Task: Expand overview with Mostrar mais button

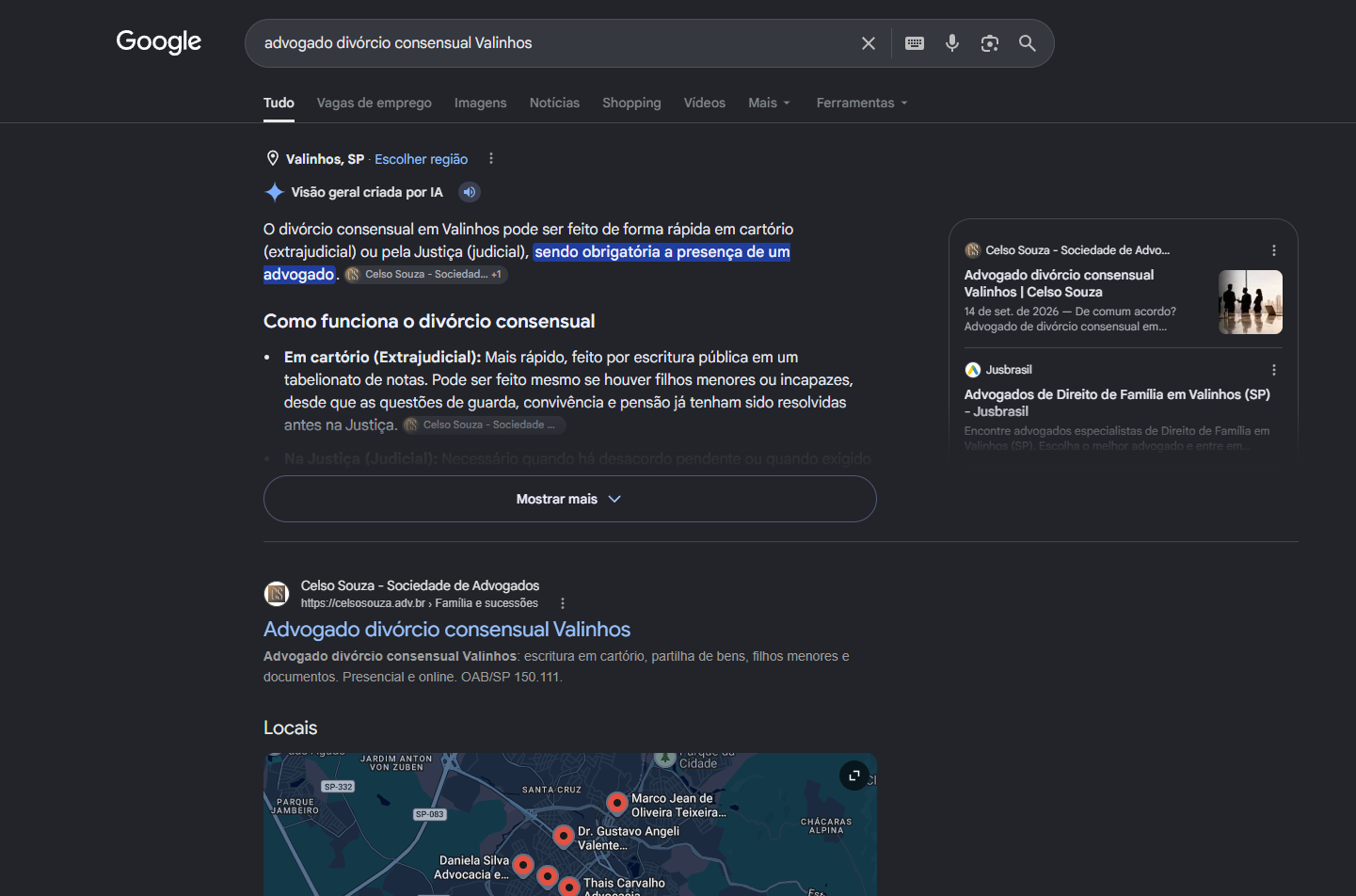Action: tap(570, 499)
